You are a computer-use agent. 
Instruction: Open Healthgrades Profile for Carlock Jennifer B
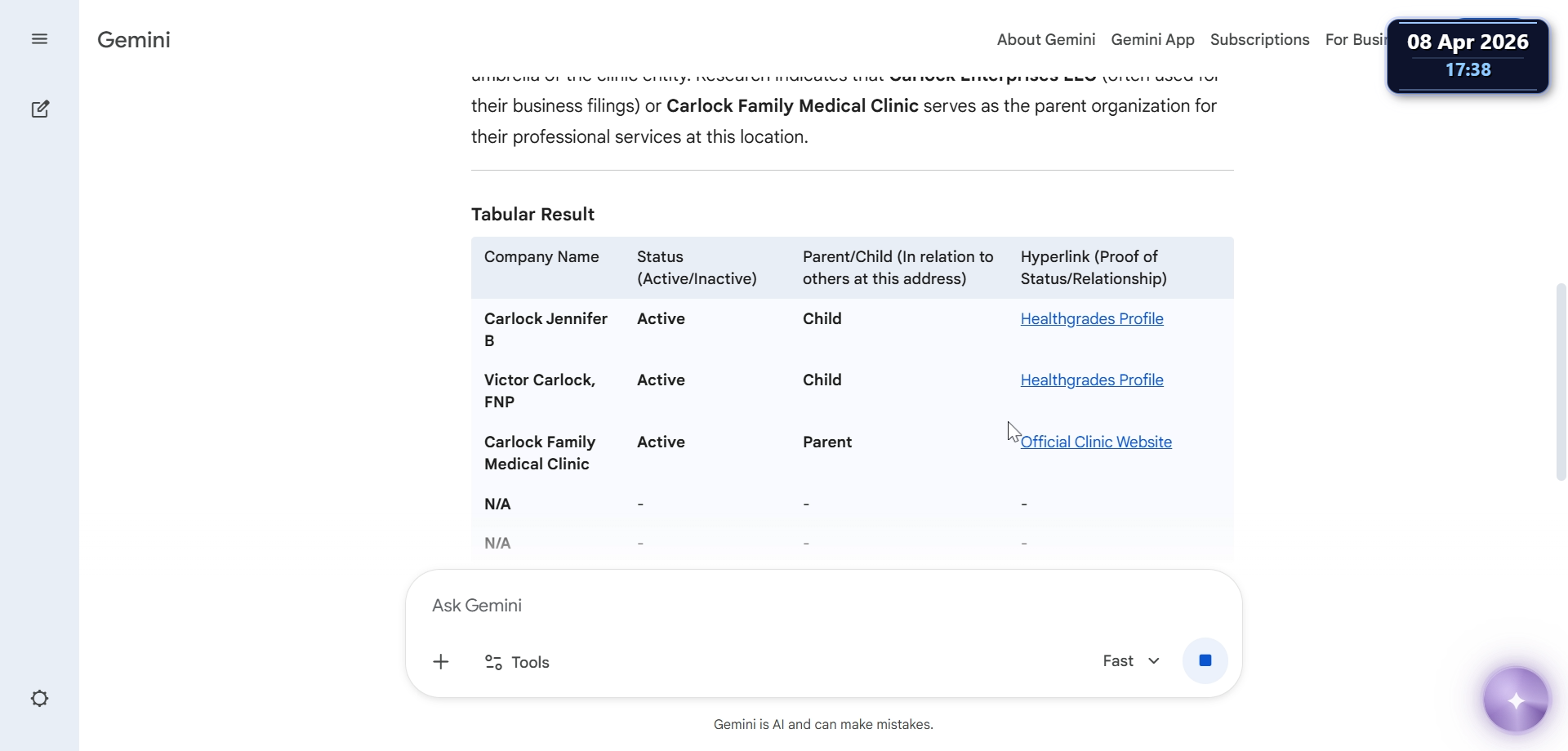tap(1092, 319)
